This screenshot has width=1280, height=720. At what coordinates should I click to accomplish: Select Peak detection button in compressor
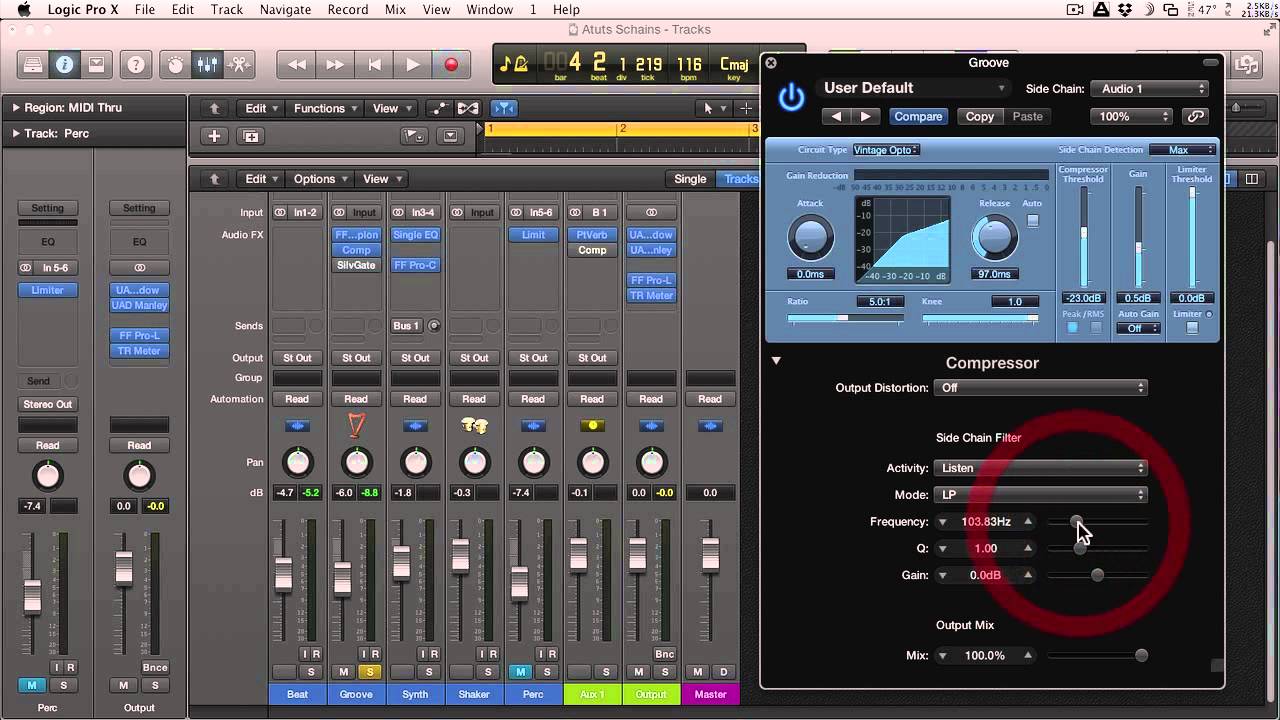1072,328
